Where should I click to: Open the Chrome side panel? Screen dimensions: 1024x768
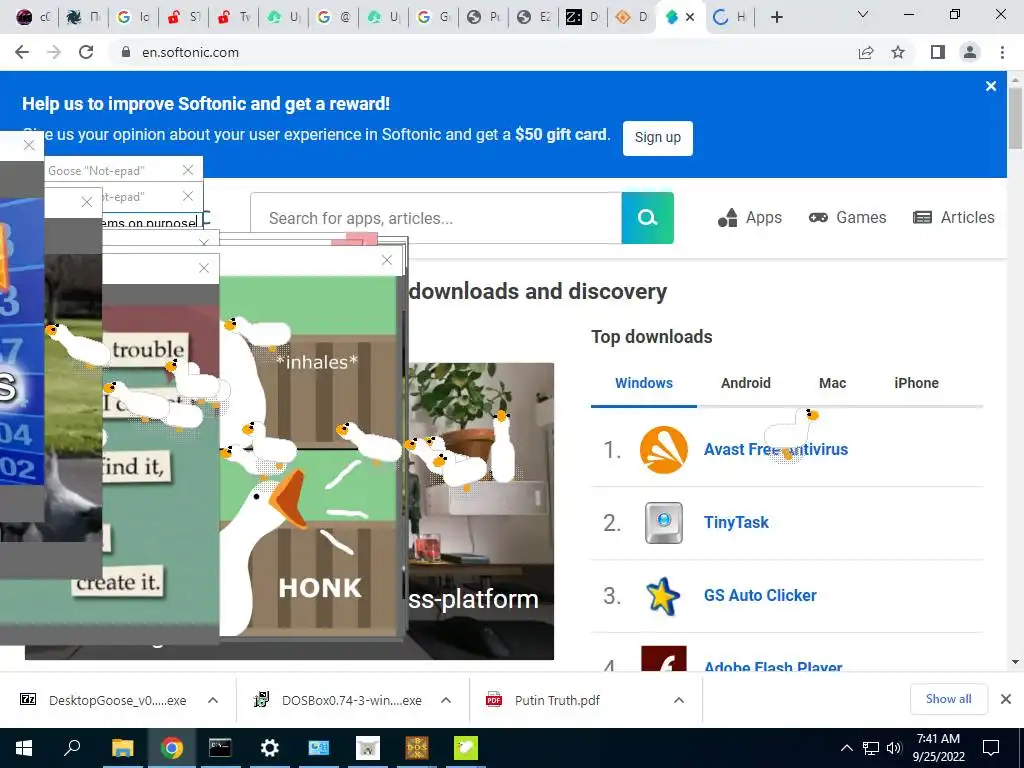point(938,52)
